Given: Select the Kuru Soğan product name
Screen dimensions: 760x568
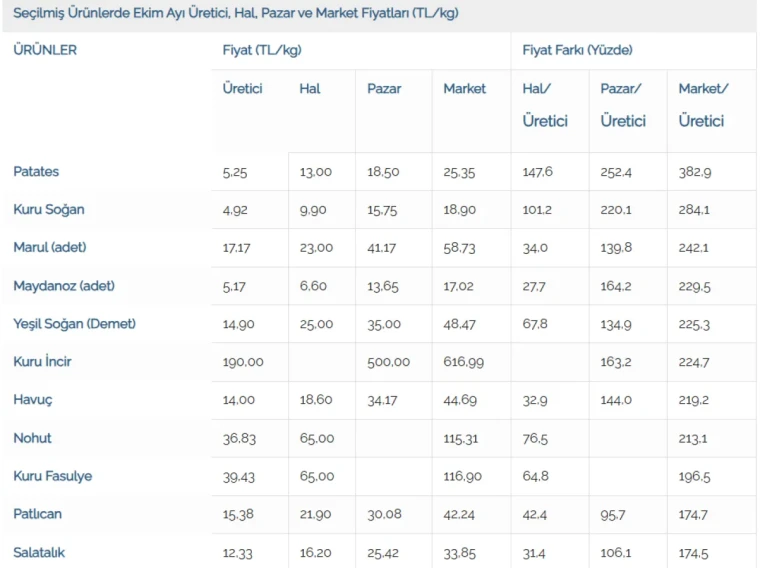Looking at the screenshot, I should pos(49,210).
